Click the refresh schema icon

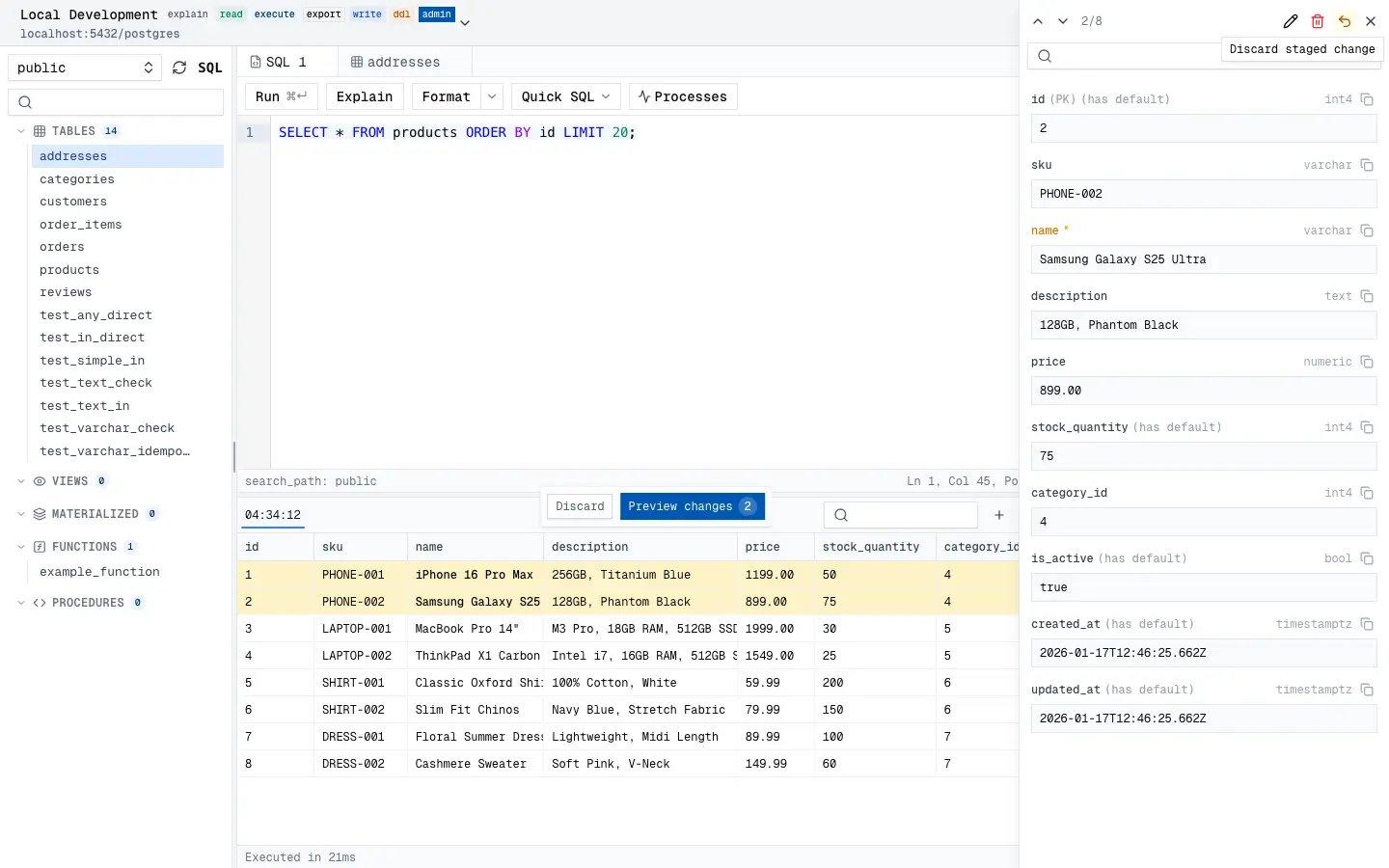pyautogui.click(x=179, y=68)
